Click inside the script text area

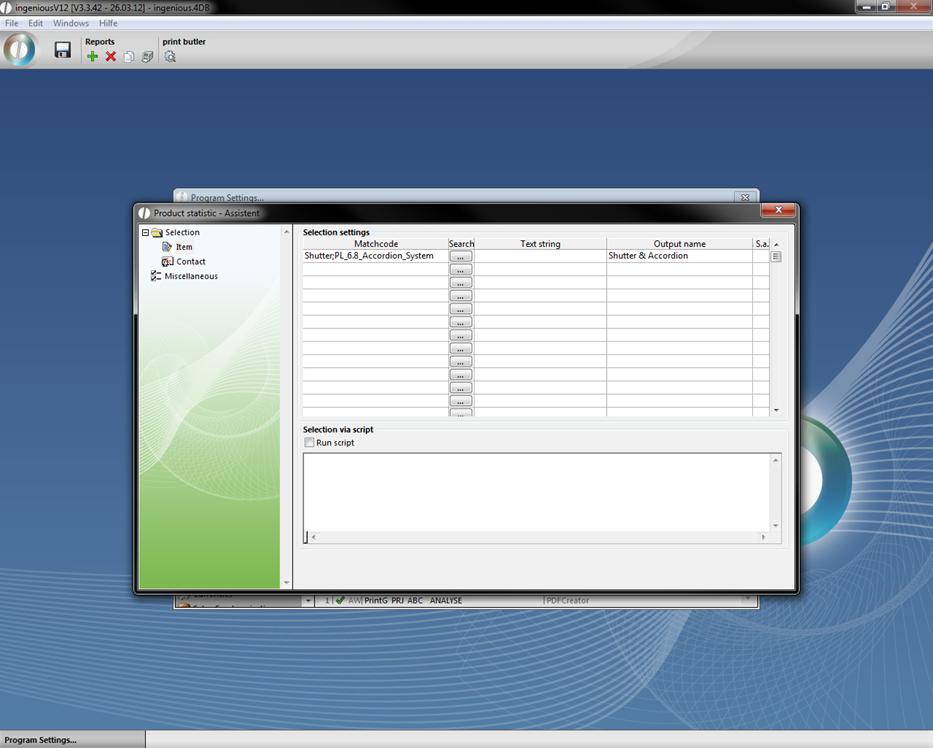(540, 490)
